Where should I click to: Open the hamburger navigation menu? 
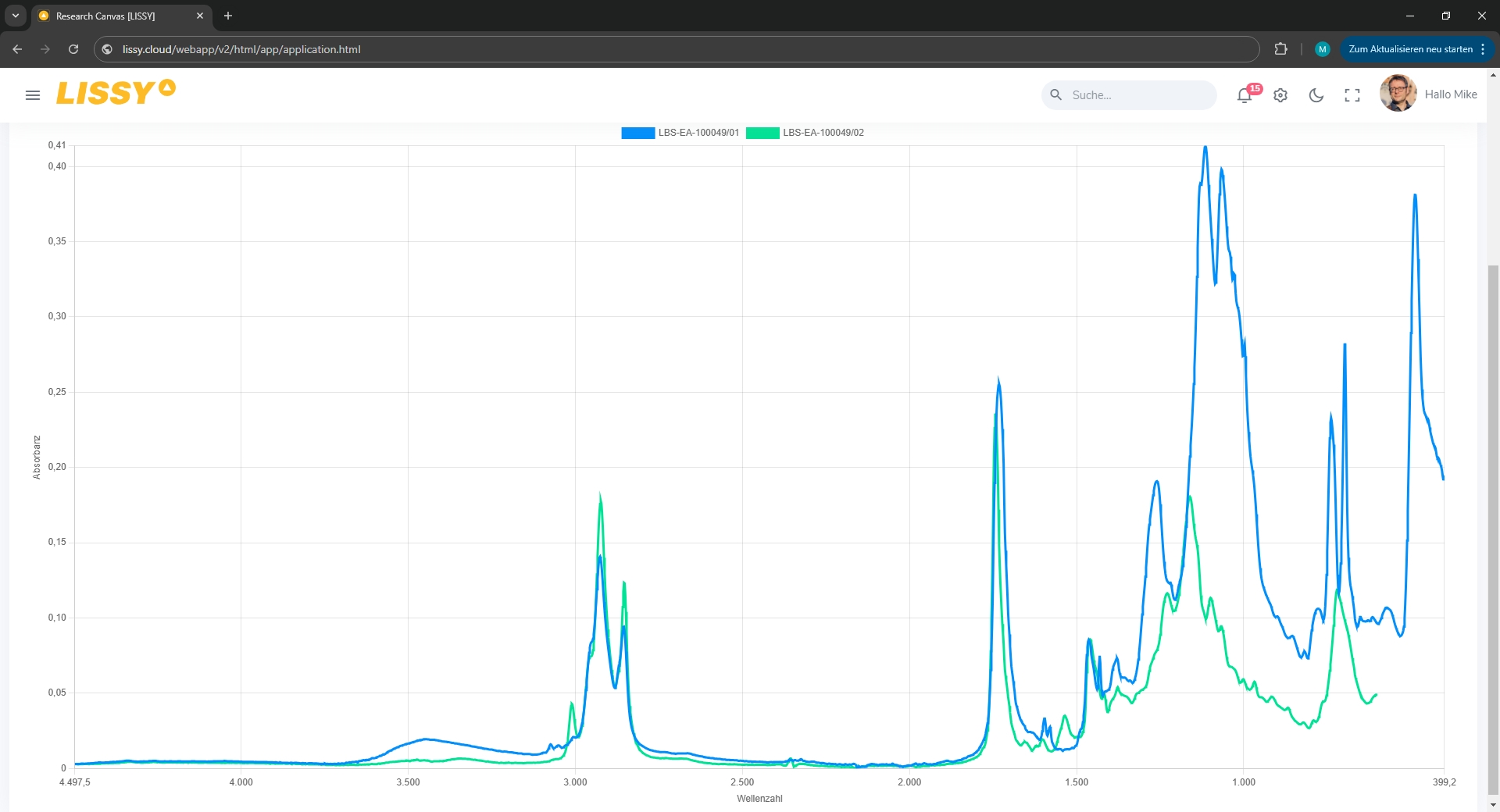click(x=33, y=95)
